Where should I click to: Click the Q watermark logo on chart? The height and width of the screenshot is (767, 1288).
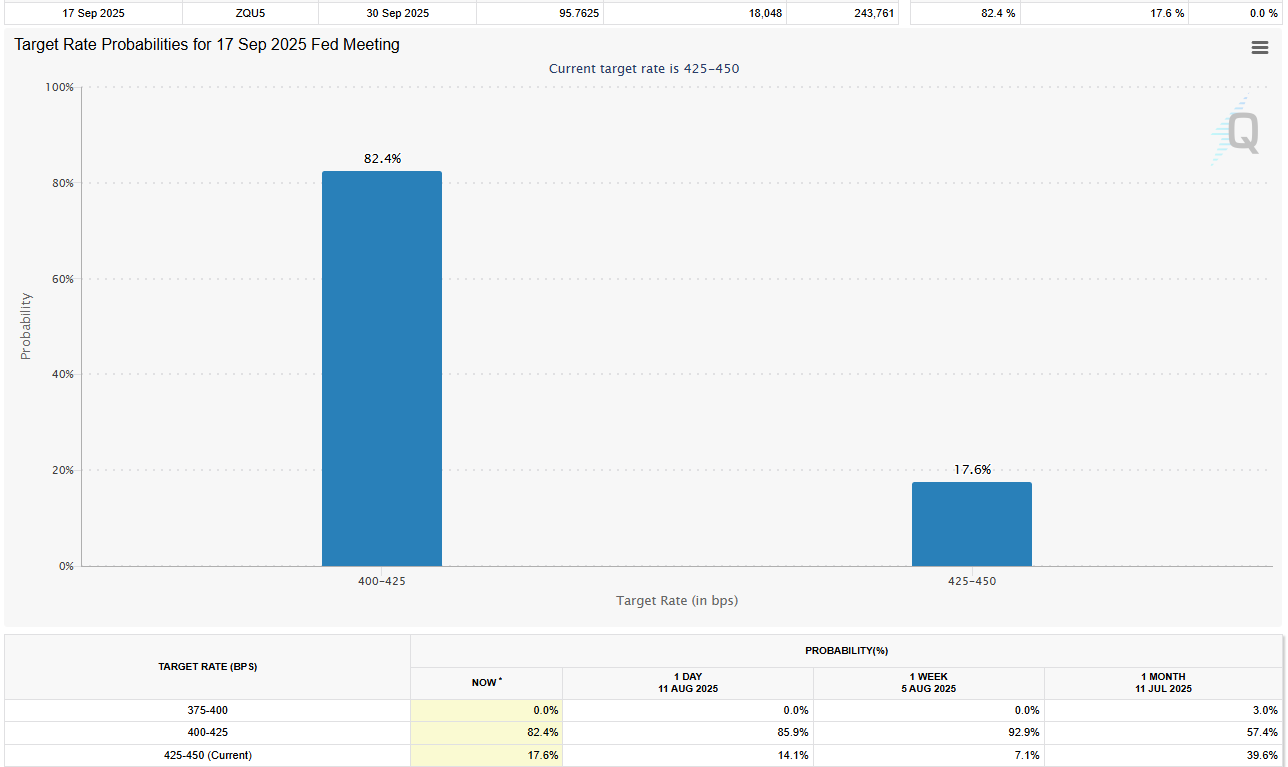tap(1235, 132)
